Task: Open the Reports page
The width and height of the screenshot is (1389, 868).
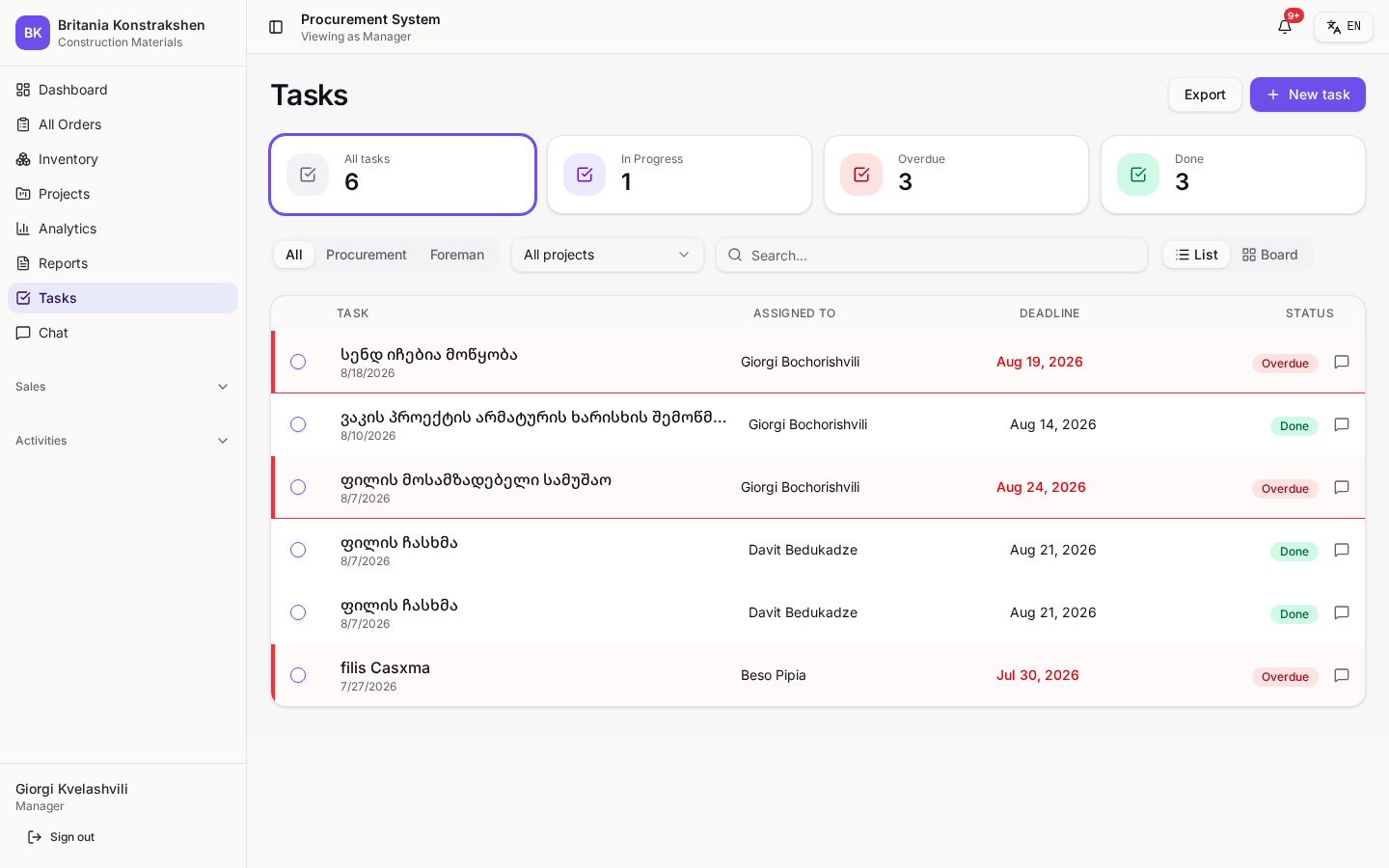Action: point(123,263)
